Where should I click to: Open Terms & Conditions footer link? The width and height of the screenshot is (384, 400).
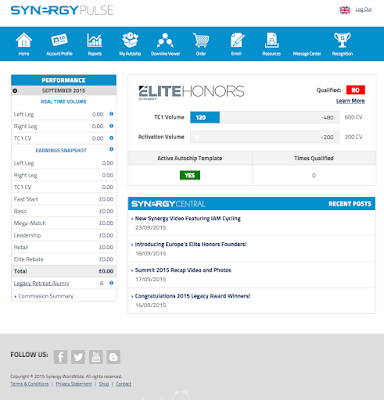[29, 384]
